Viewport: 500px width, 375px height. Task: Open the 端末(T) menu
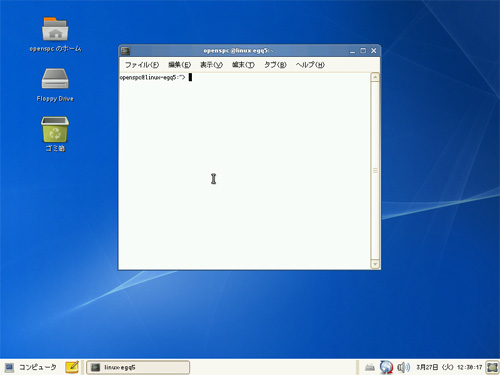tap(243, 65)
